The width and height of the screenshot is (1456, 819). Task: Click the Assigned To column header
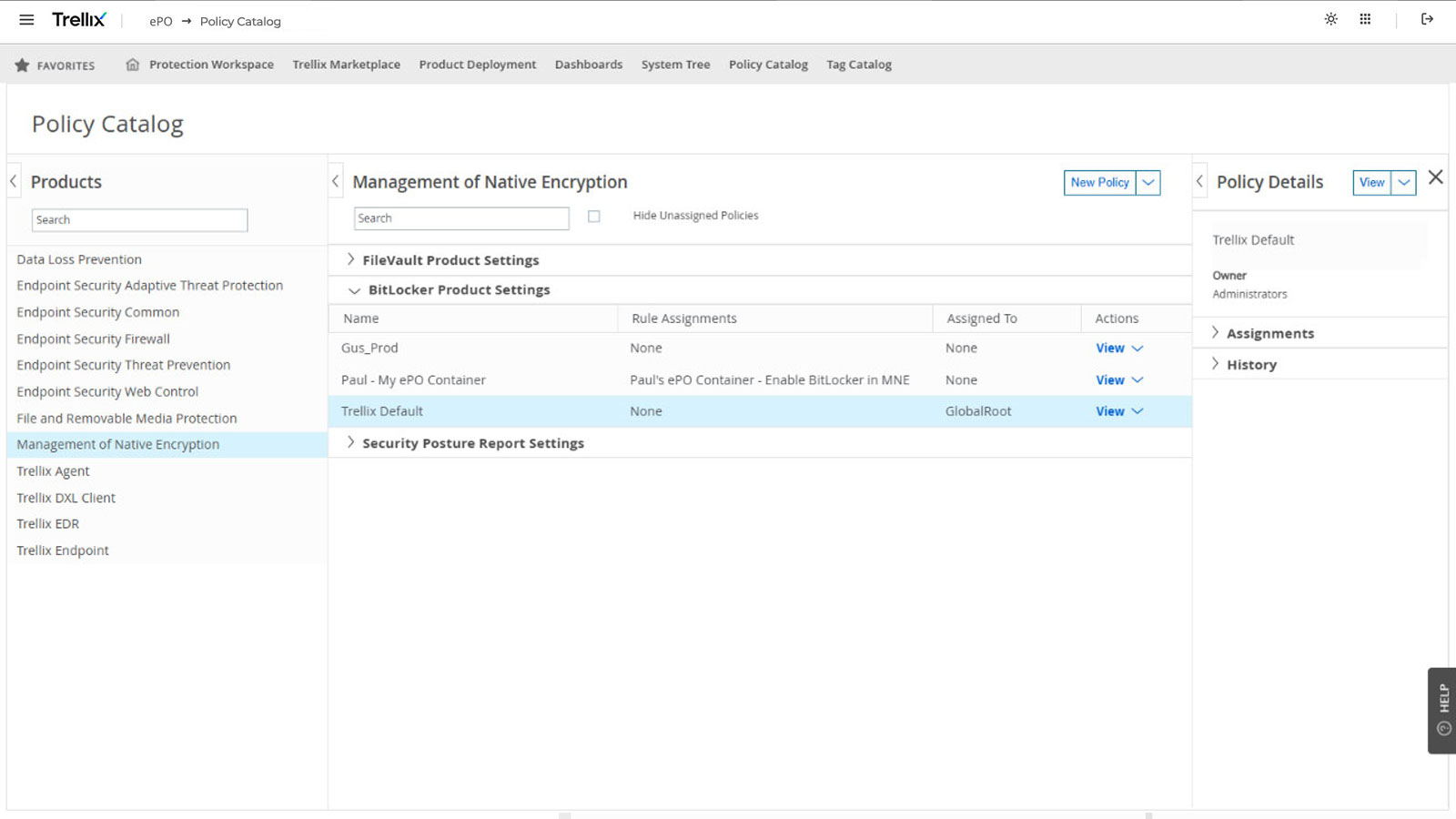(982, 318)
